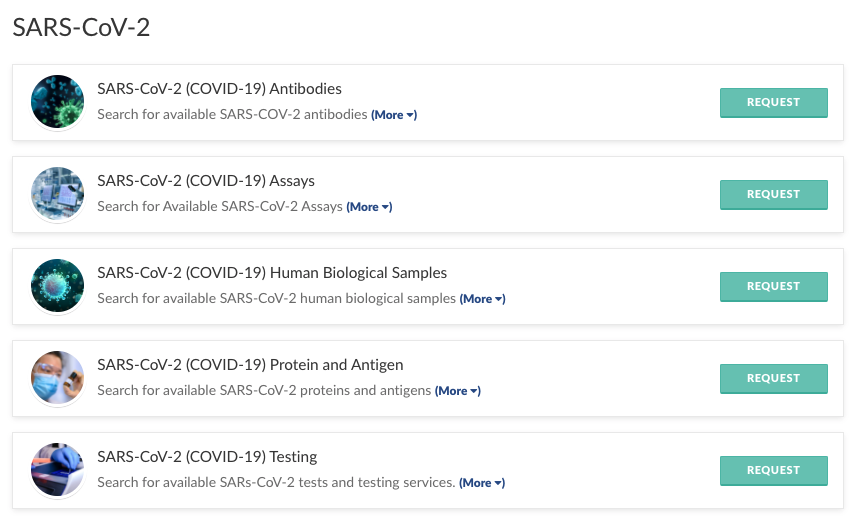Expand More under Protein and Antigen

pyautogui.click(x=458, y=391)
